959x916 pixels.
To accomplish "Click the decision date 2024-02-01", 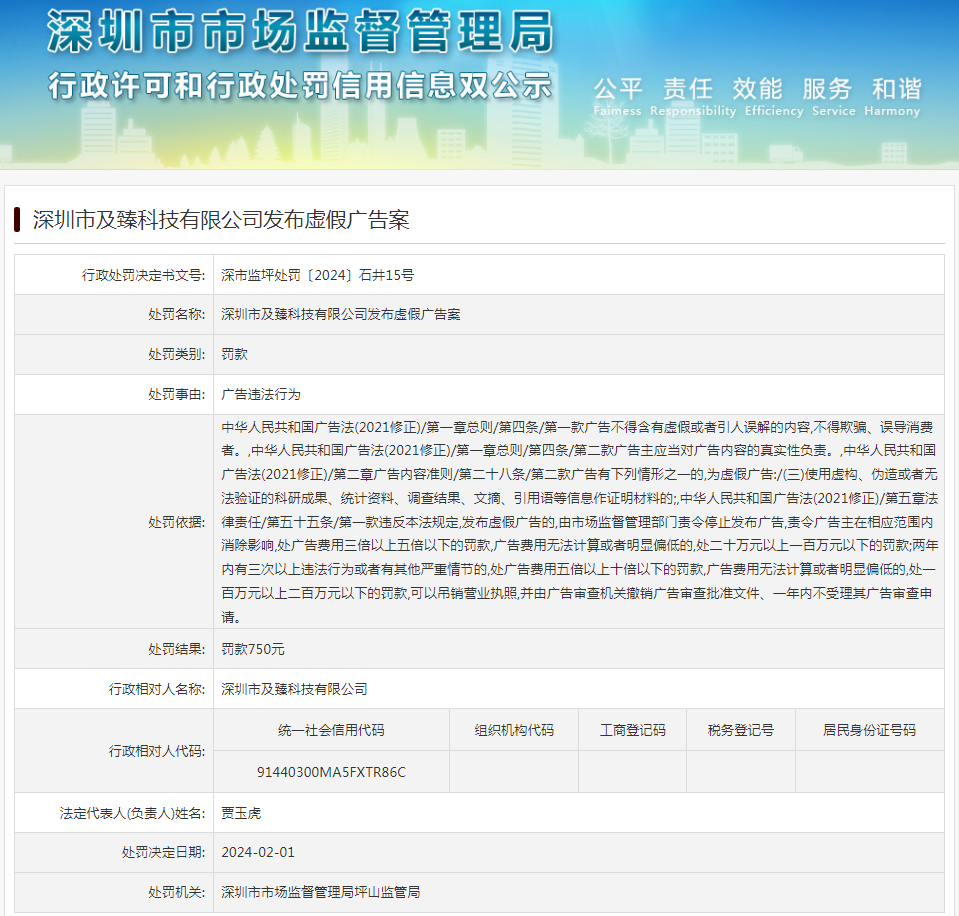I will coord(258,852).
